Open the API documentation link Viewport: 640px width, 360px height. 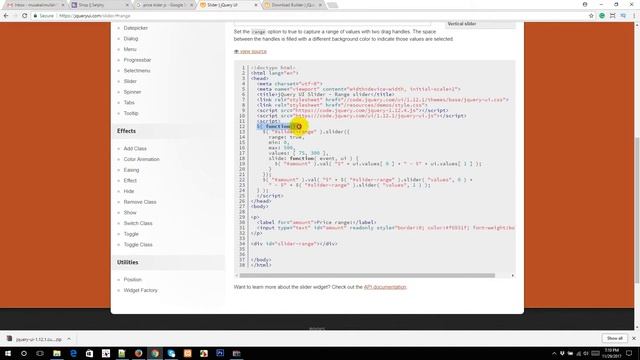385,287
